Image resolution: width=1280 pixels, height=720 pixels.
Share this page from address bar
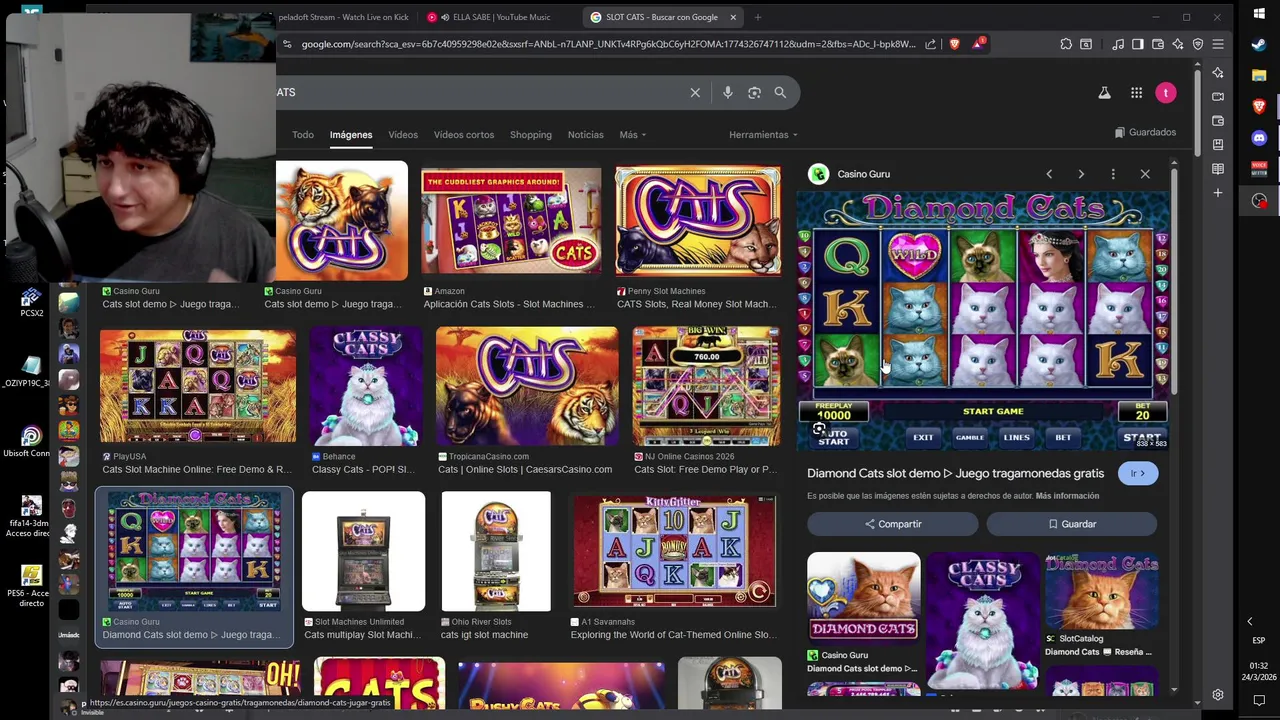[x=931, y=44]
